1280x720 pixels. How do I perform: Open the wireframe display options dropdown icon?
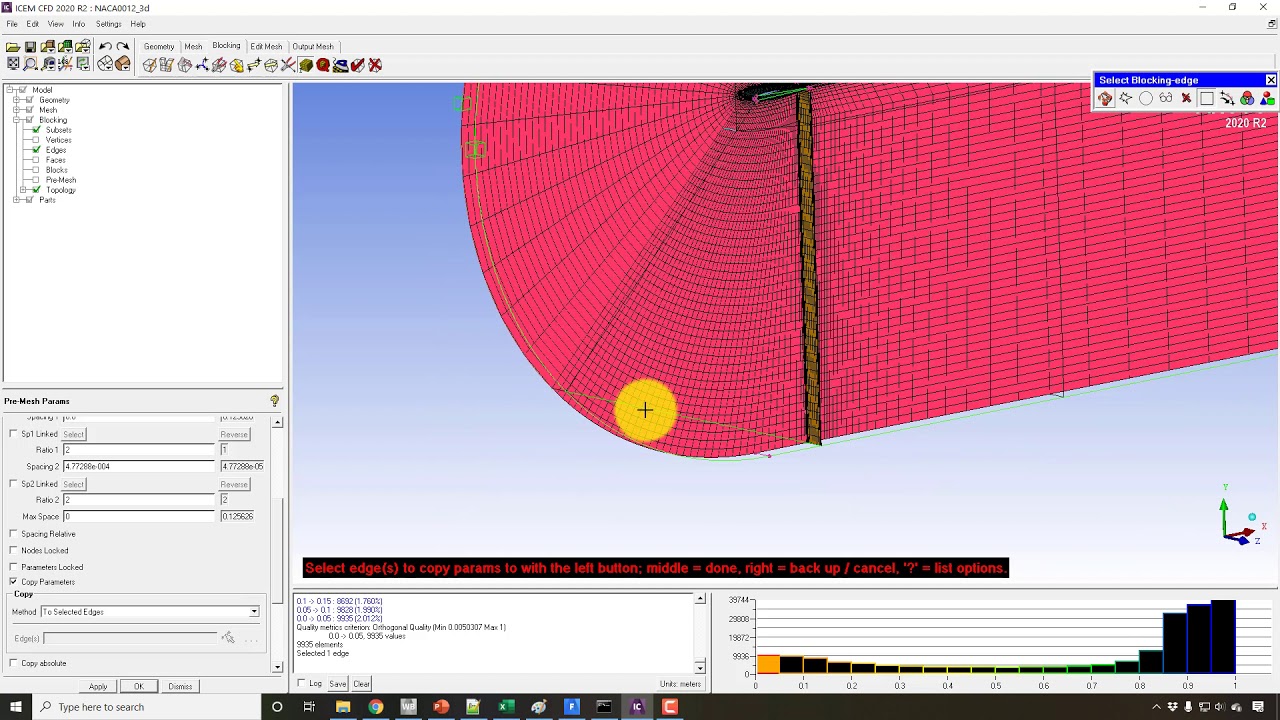105,64
